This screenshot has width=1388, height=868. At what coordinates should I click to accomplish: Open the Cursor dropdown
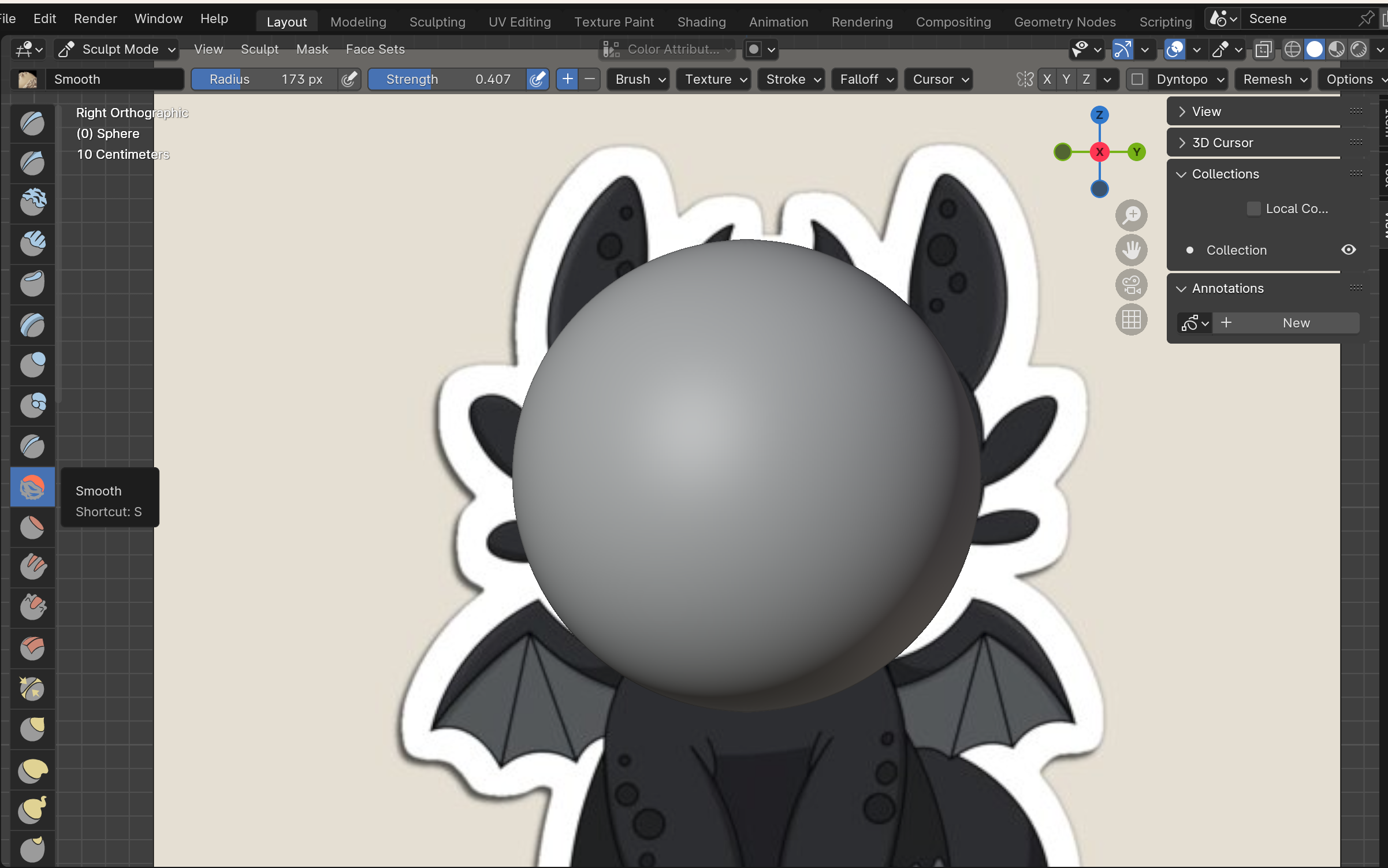click(939, 79)
